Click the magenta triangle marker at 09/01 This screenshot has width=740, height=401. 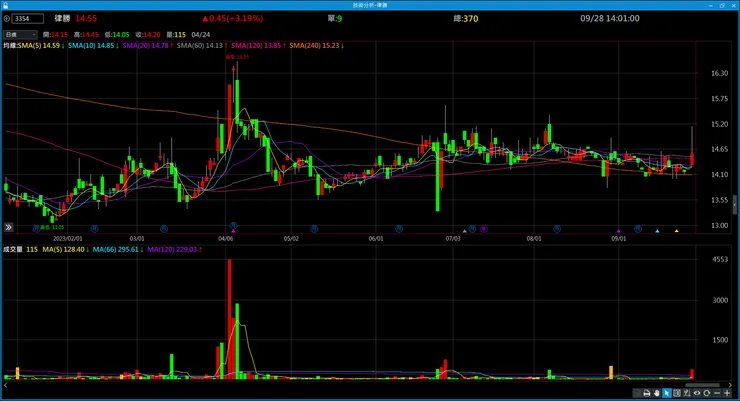tap(619, 231)
